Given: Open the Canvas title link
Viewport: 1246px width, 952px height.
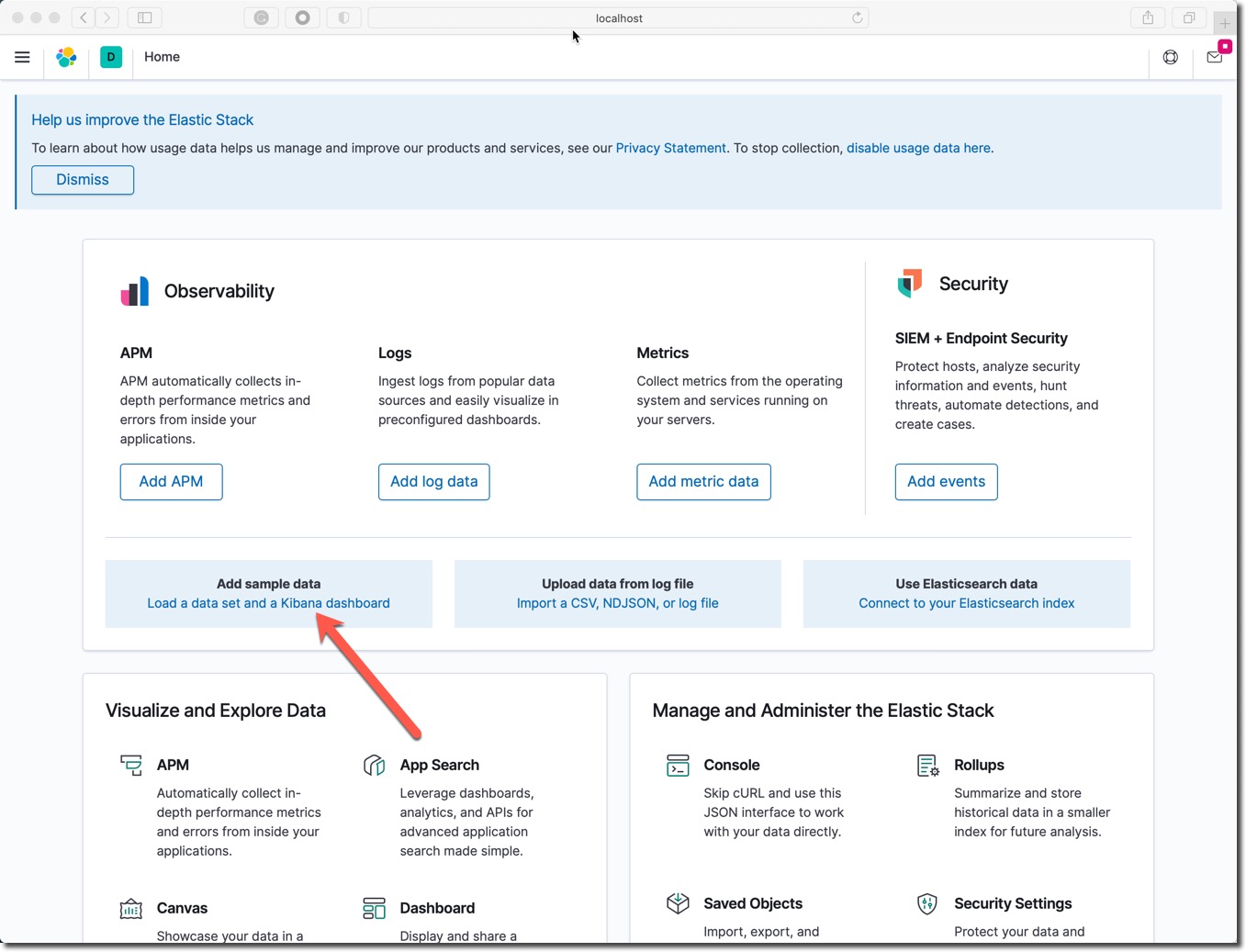Looking at the screenshot, I should (x=182, y=908).
